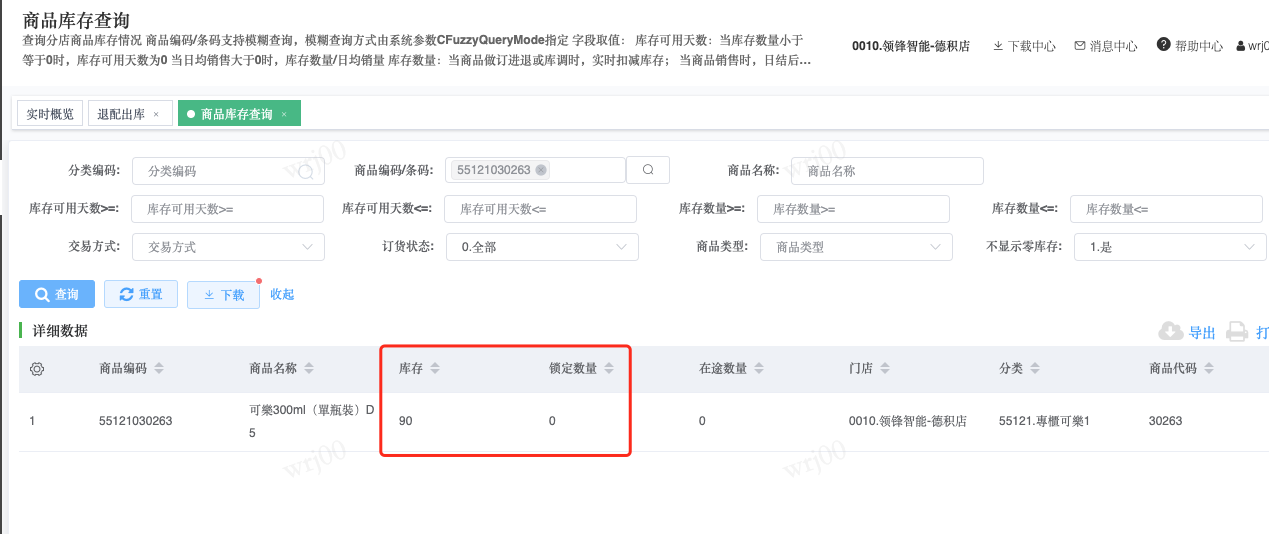Open the help center question icon
This screenshot has width=1269, height=534.
point(1164,45)
